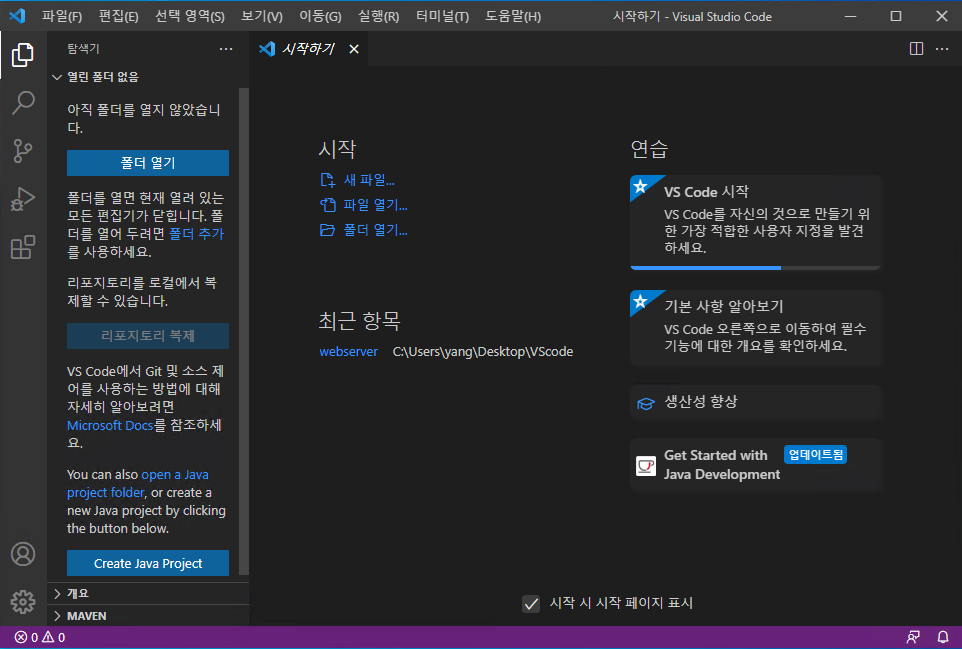Open the 보기(V) menu
This screenshot has height=649, width=962.
[x=262, y=17]
